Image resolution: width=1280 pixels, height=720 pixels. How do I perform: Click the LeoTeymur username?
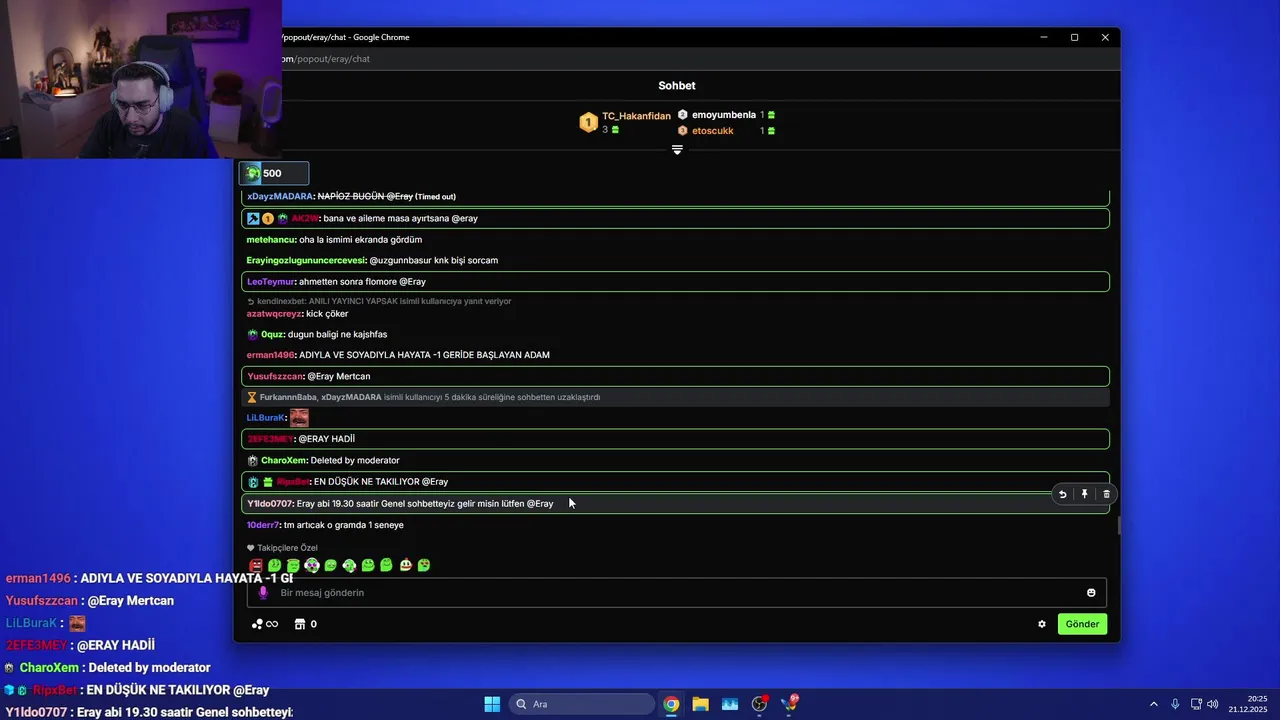coord(270,282)
